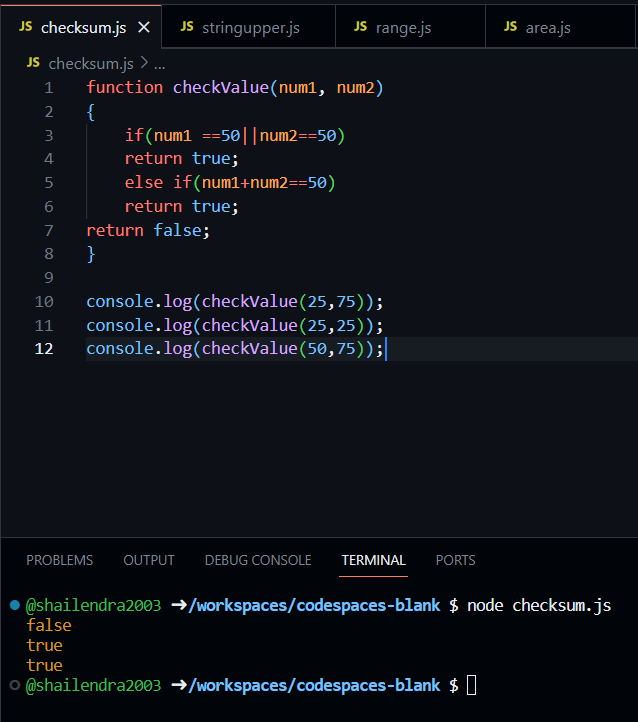The height and width of the screenshot is (722, 638).
Task: Click the closing brace on line 8
Action: tap(91, 254)
